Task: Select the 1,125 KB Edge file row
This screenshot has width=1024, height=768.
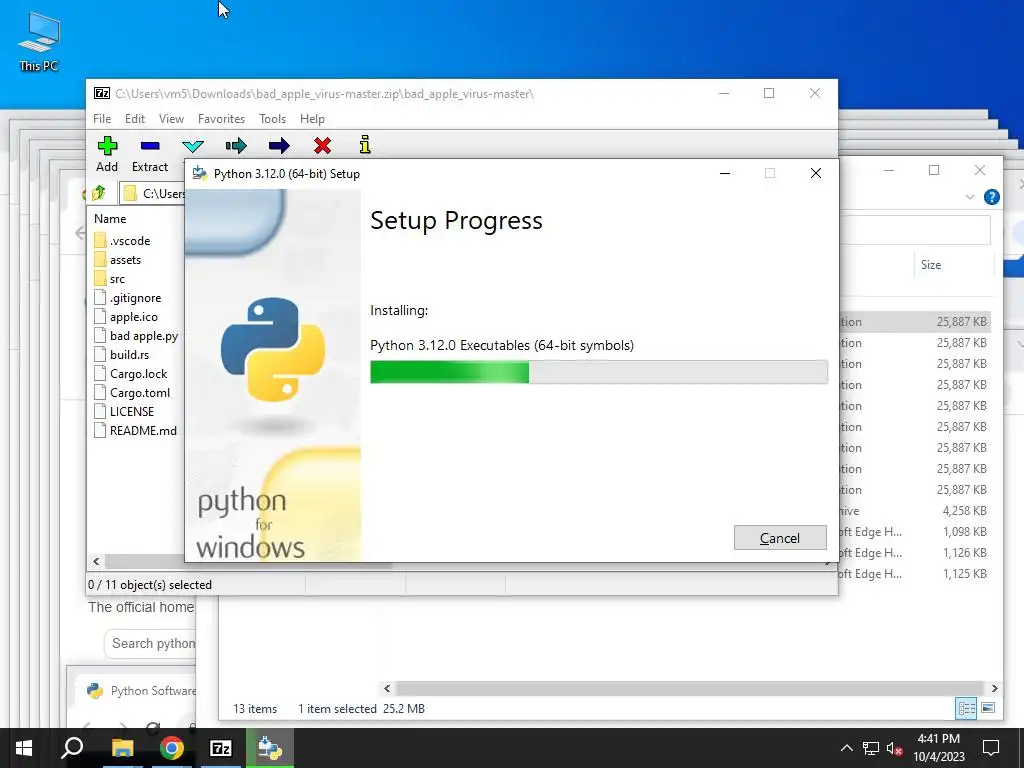Action: 914,573
